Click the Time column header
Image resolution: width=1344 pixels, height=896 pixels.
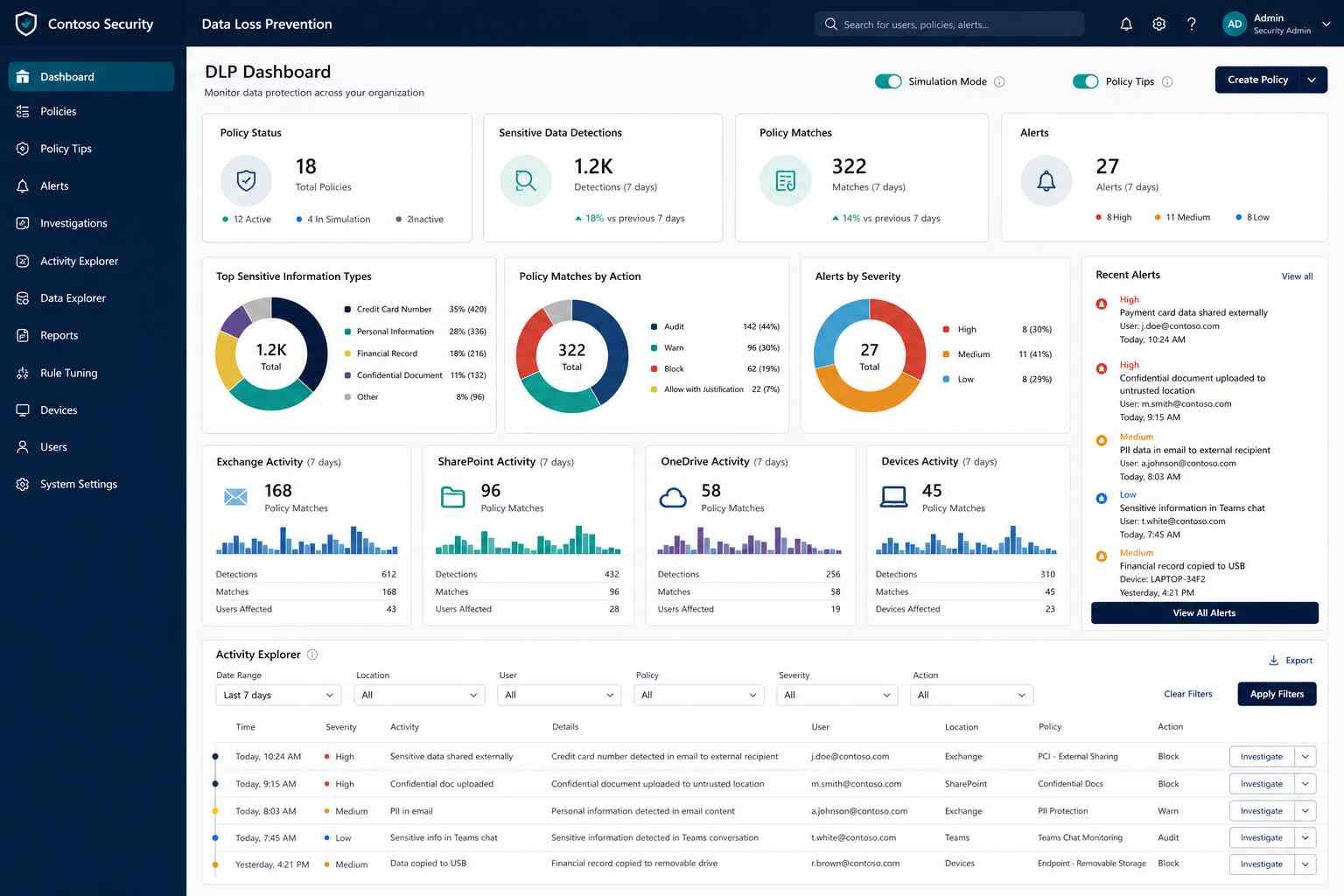coord(246,727)
